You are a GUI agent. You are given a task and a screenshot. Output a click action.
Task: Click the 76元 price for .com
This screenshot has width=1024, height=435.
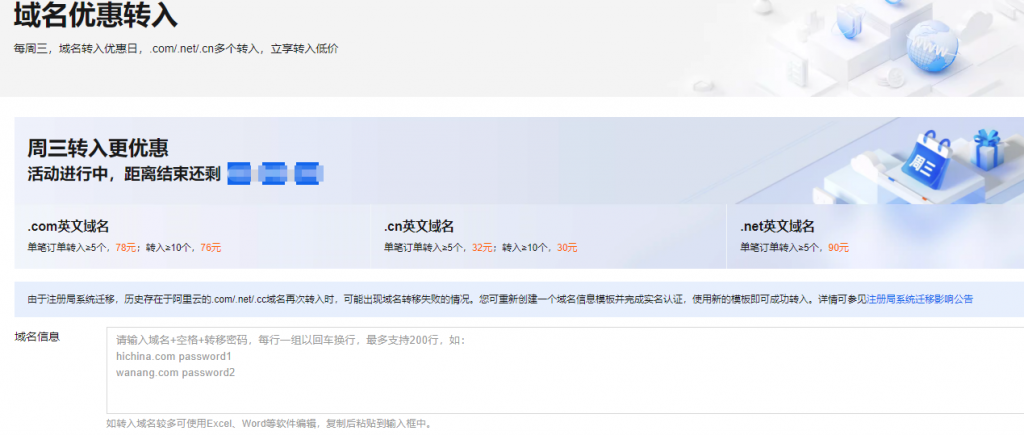(x=210, y=247)
